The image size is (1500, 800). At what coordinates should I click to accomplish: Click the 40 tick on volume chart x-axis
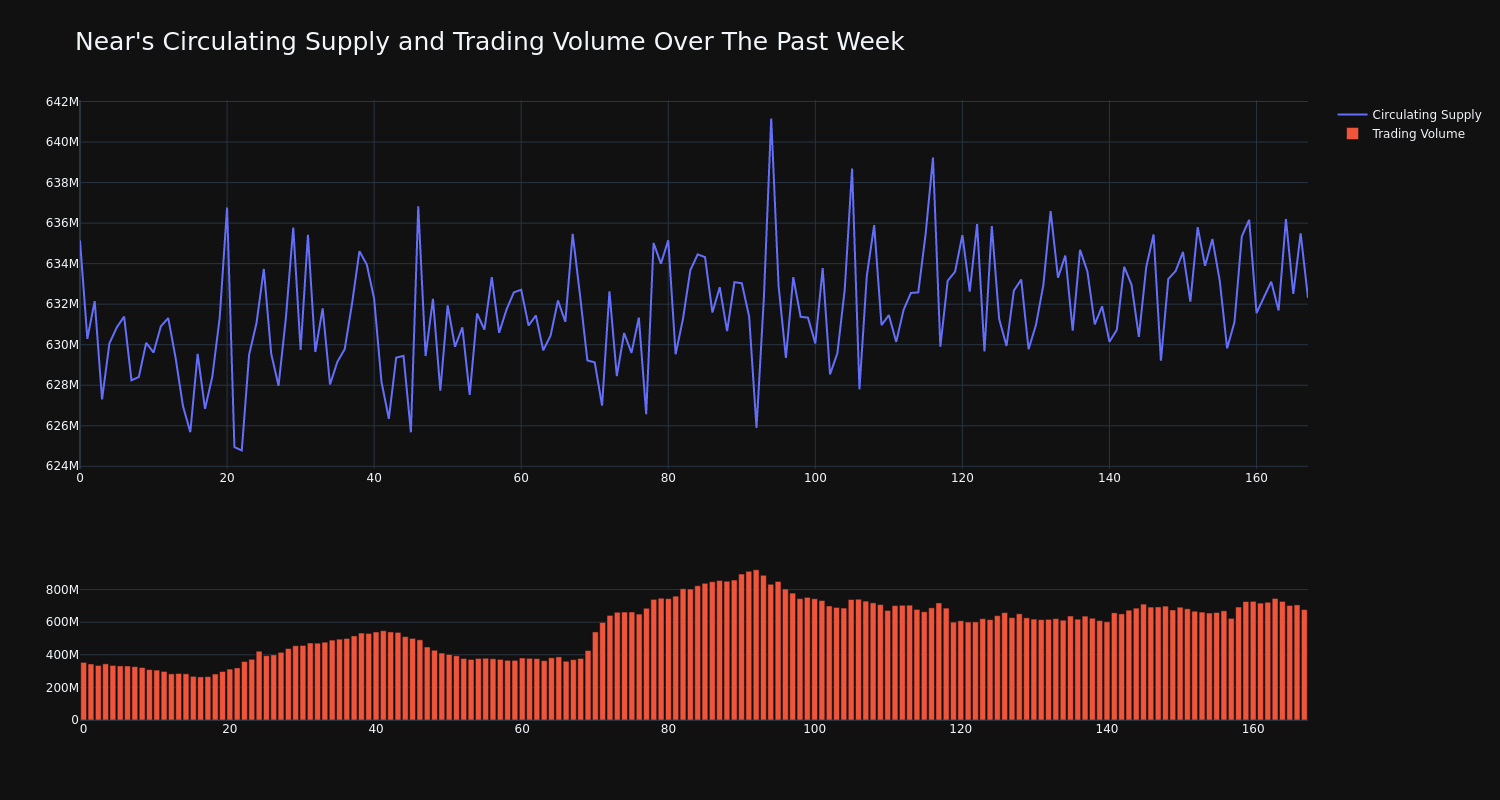376,729
